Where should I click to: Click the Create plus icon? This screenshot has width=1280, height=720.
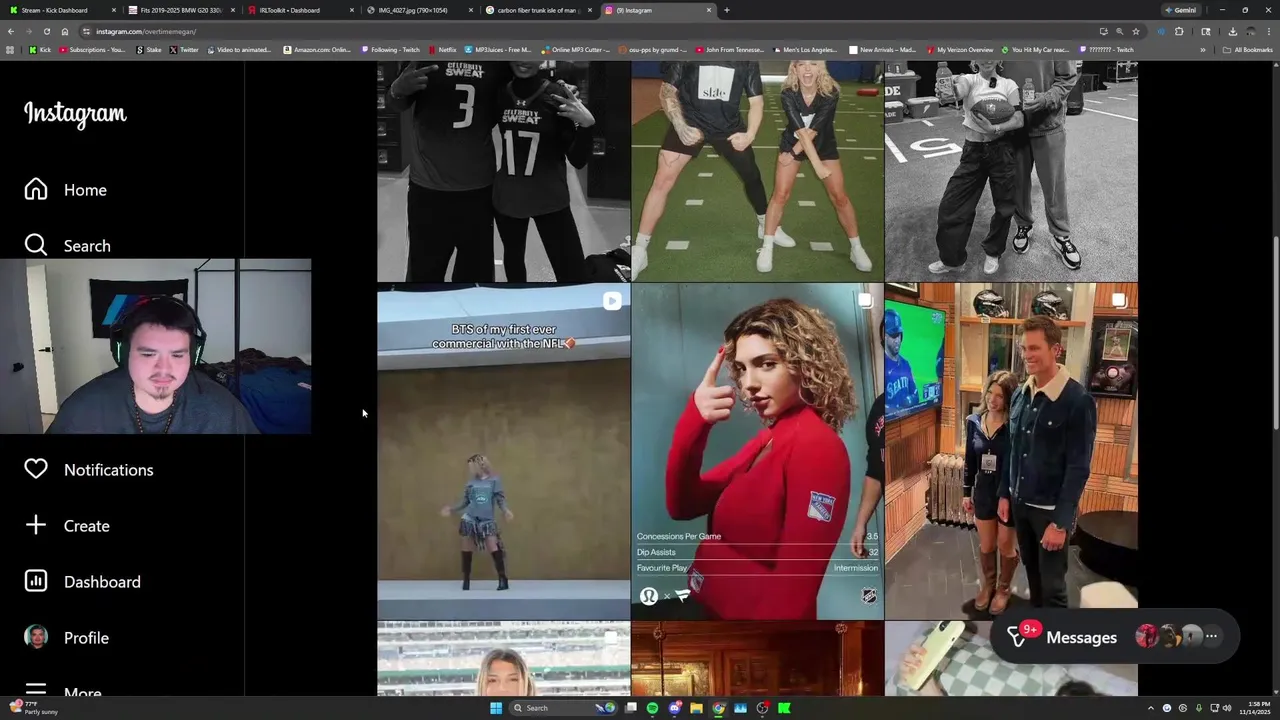(36, 525)
